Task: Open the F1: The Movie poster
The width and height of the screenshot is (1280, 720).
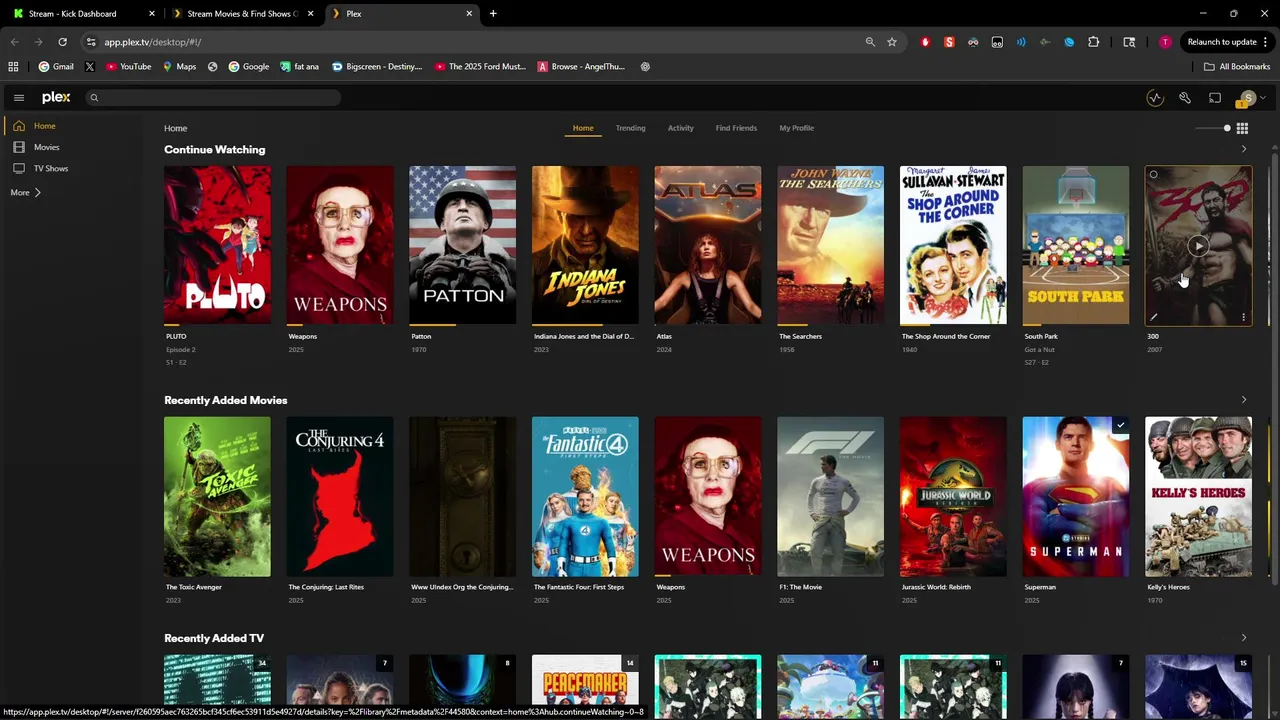Action: click(x=830, y=496)
